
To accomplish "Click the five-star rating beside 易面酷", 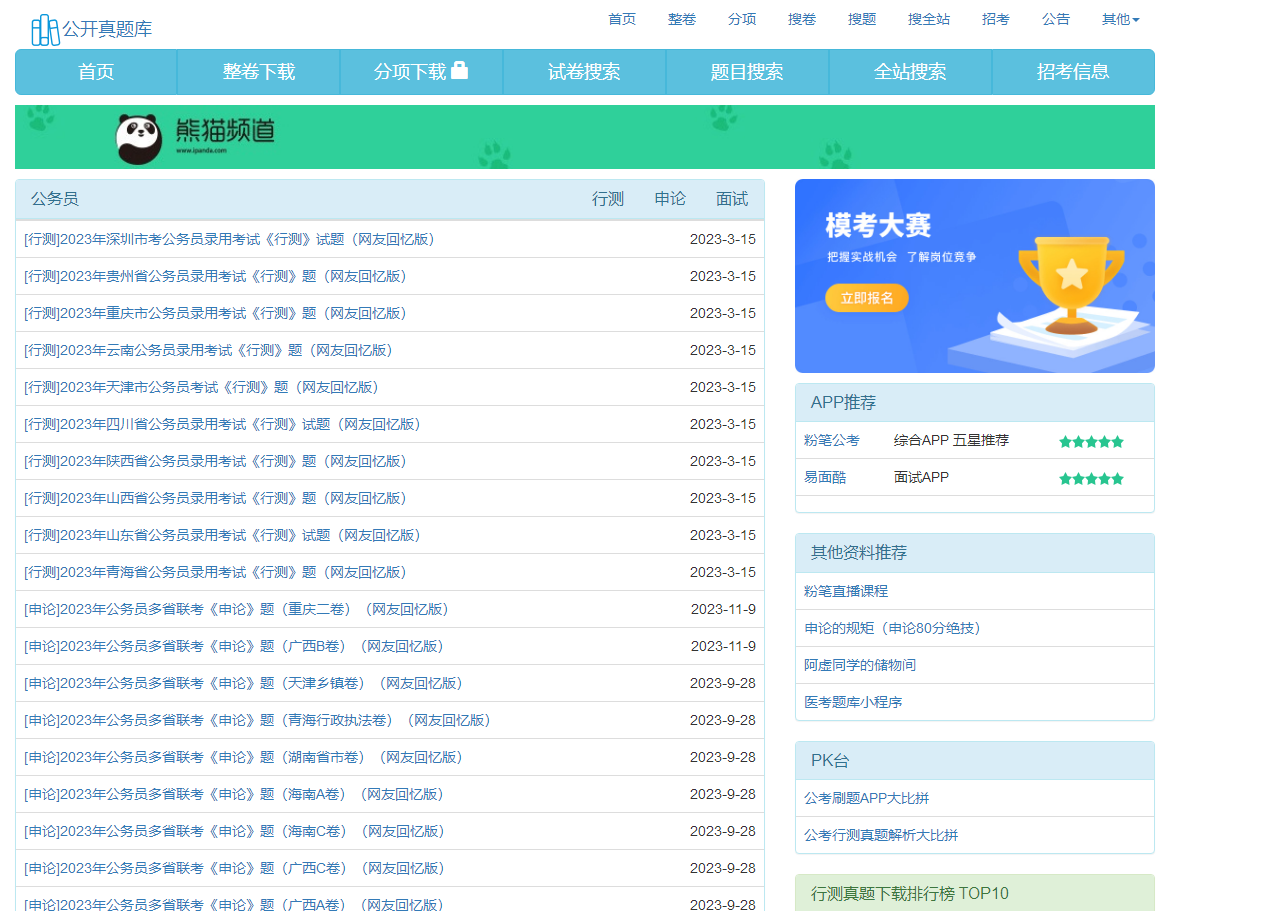I will 1091,477.
